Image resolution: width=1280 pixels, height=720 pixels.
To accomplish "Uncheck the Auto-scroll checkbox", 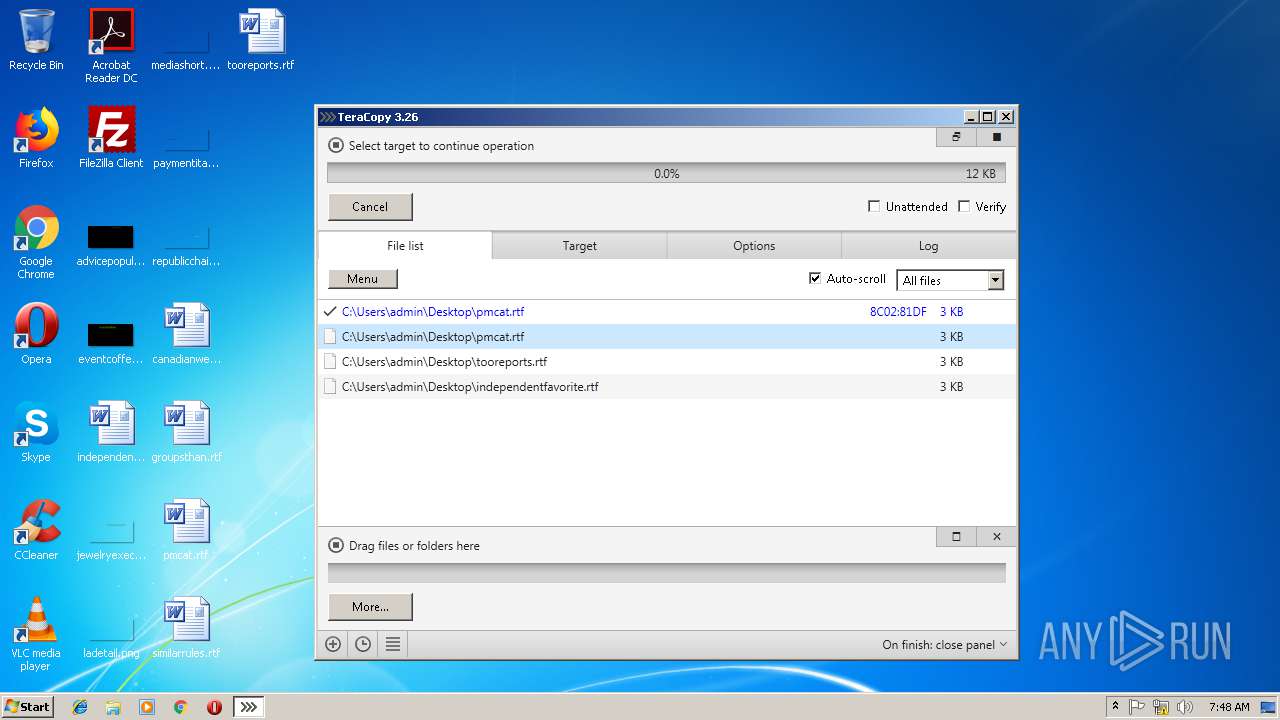I will coord(815,279).
